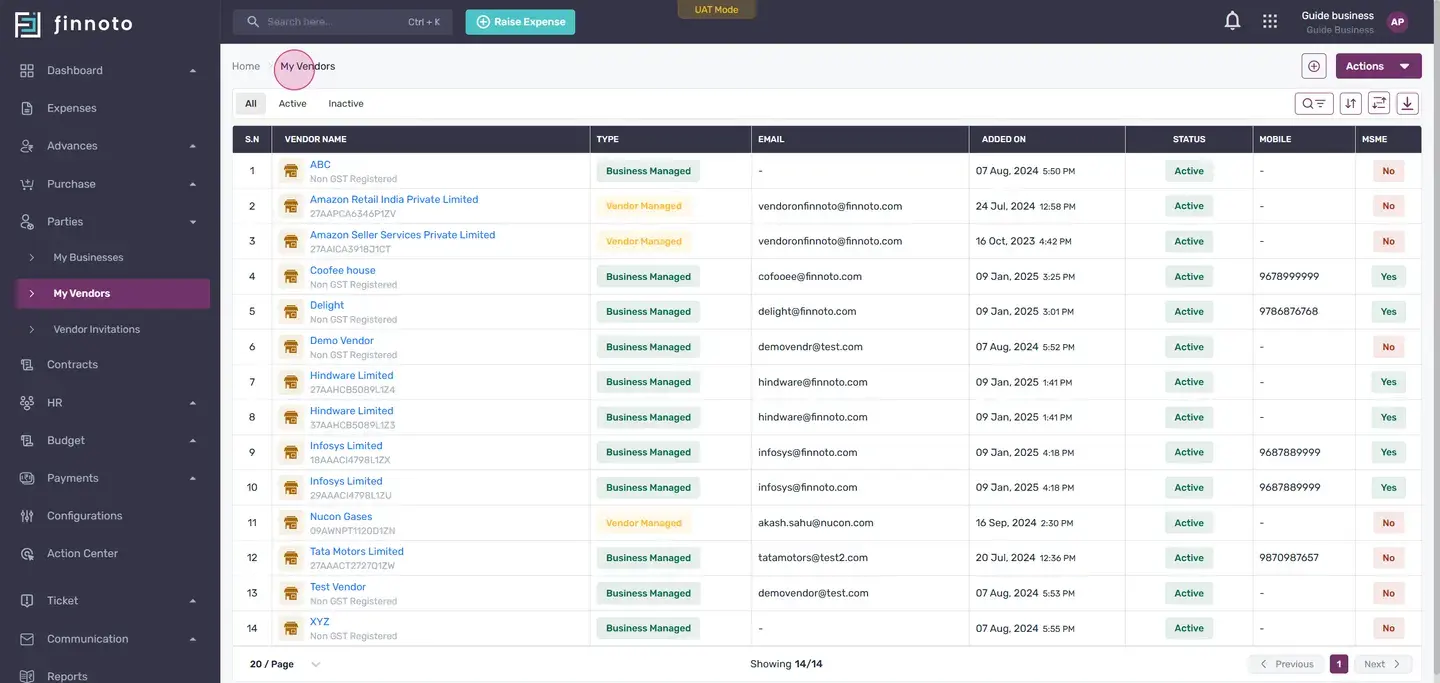Viewport: 1440px width, 683px height.
Task: Click the Delight vendor link
Action: pyautogui.click(x=327, y=305)
